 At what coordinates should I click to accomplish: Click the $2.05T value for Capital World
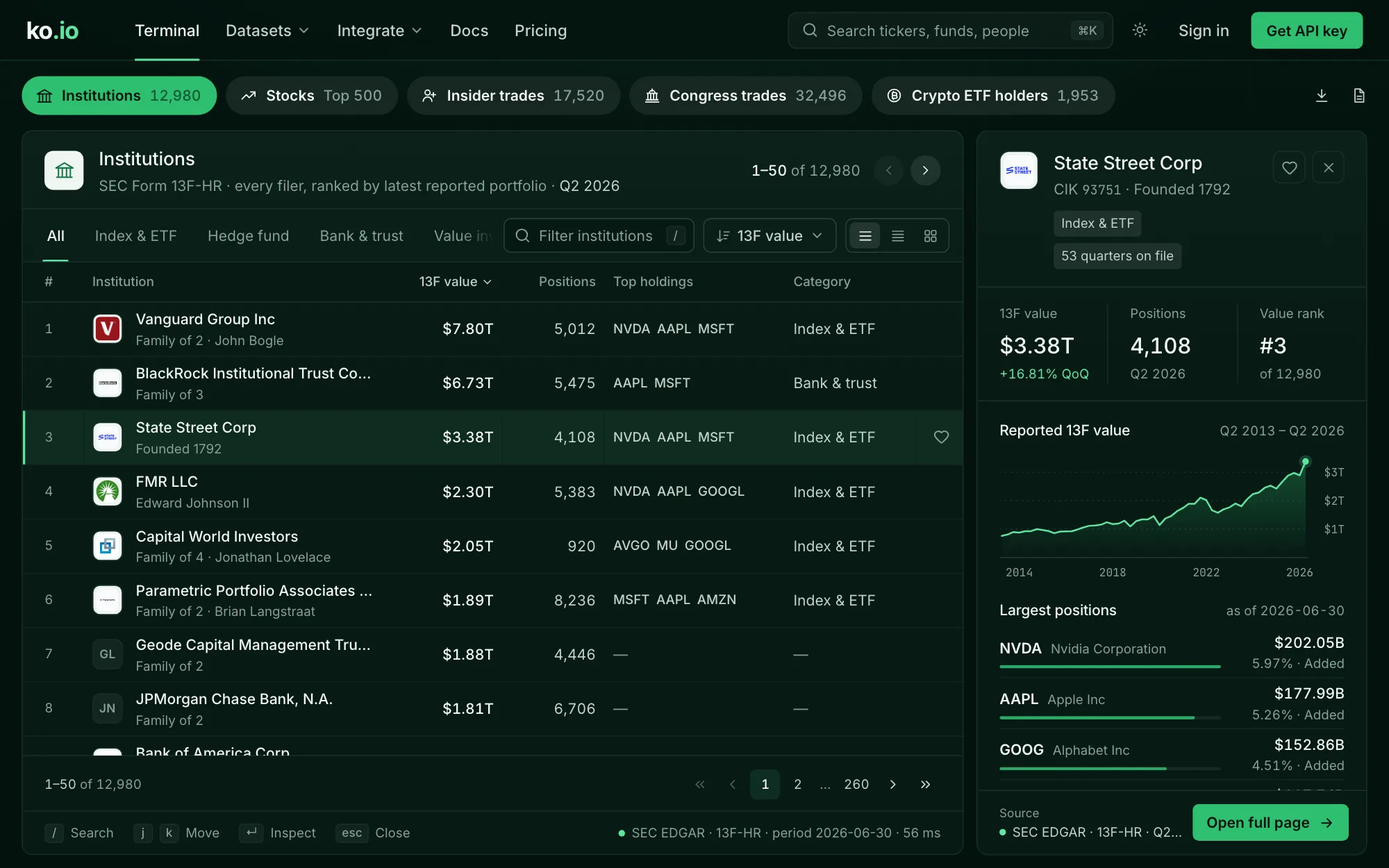click(468, 546)
